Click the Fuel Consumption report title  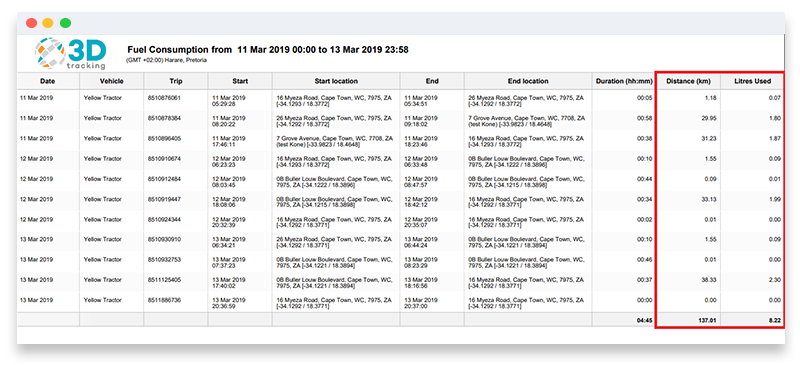click(x=267, y=50)
